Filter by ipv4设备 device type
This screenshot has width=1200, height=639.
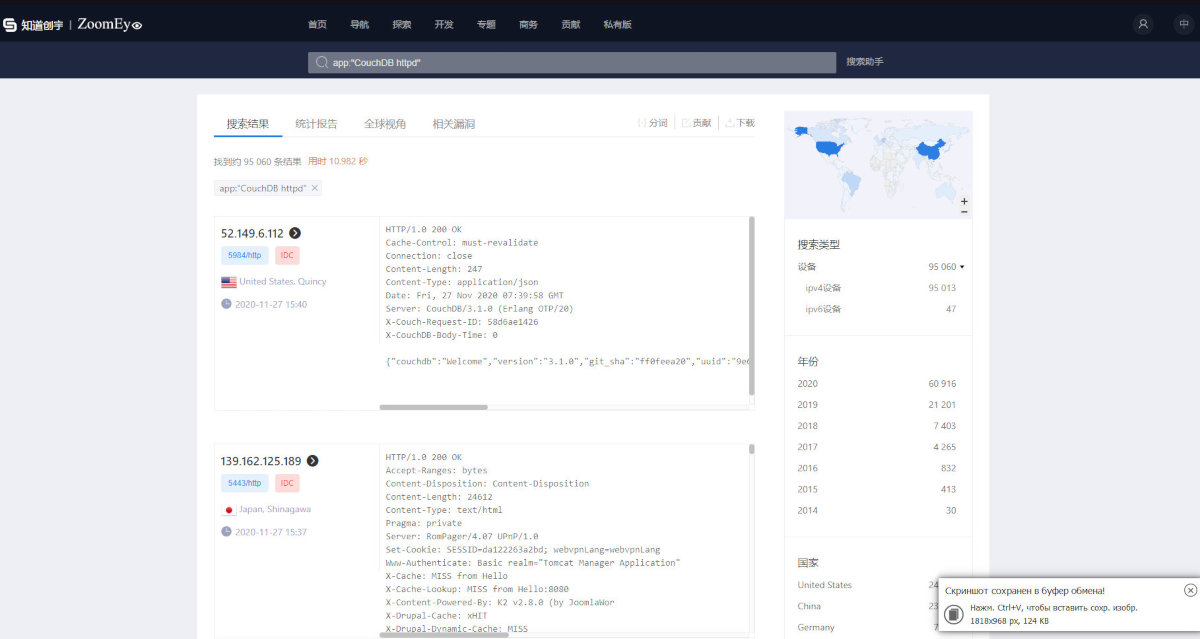(823, 288)
